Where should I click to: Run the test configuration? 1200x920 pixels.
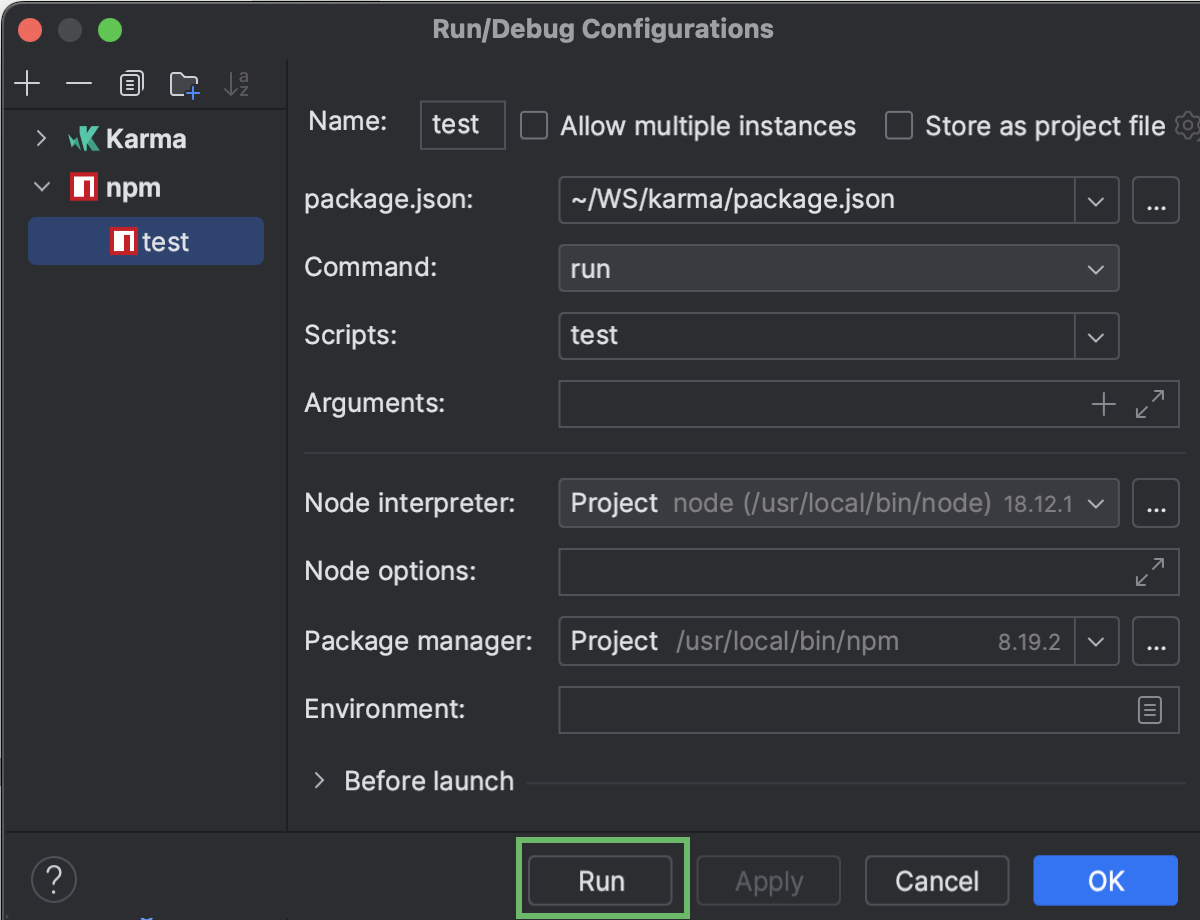point(601,880)
